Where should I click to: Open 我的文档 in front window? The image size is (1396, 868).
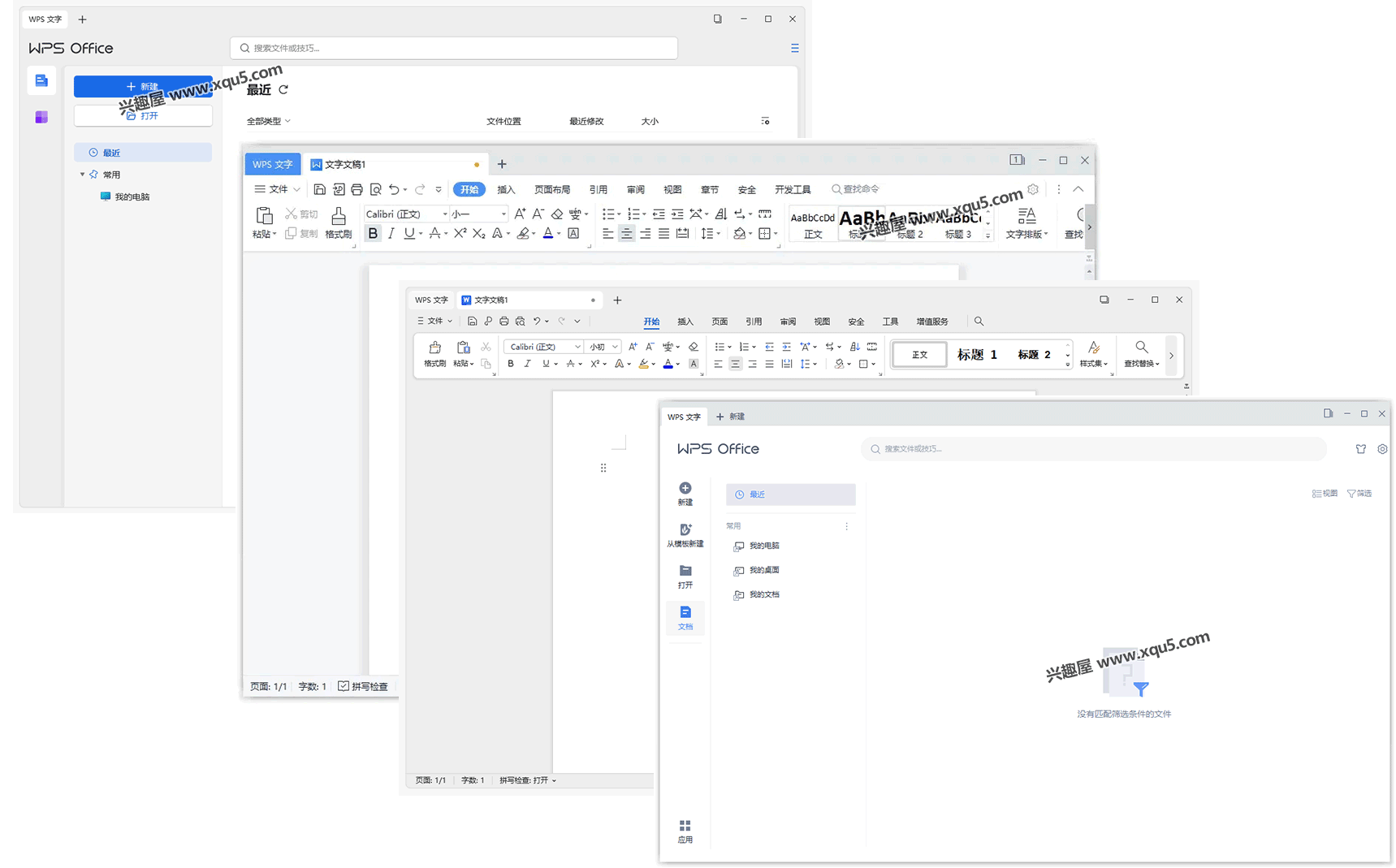757,594
